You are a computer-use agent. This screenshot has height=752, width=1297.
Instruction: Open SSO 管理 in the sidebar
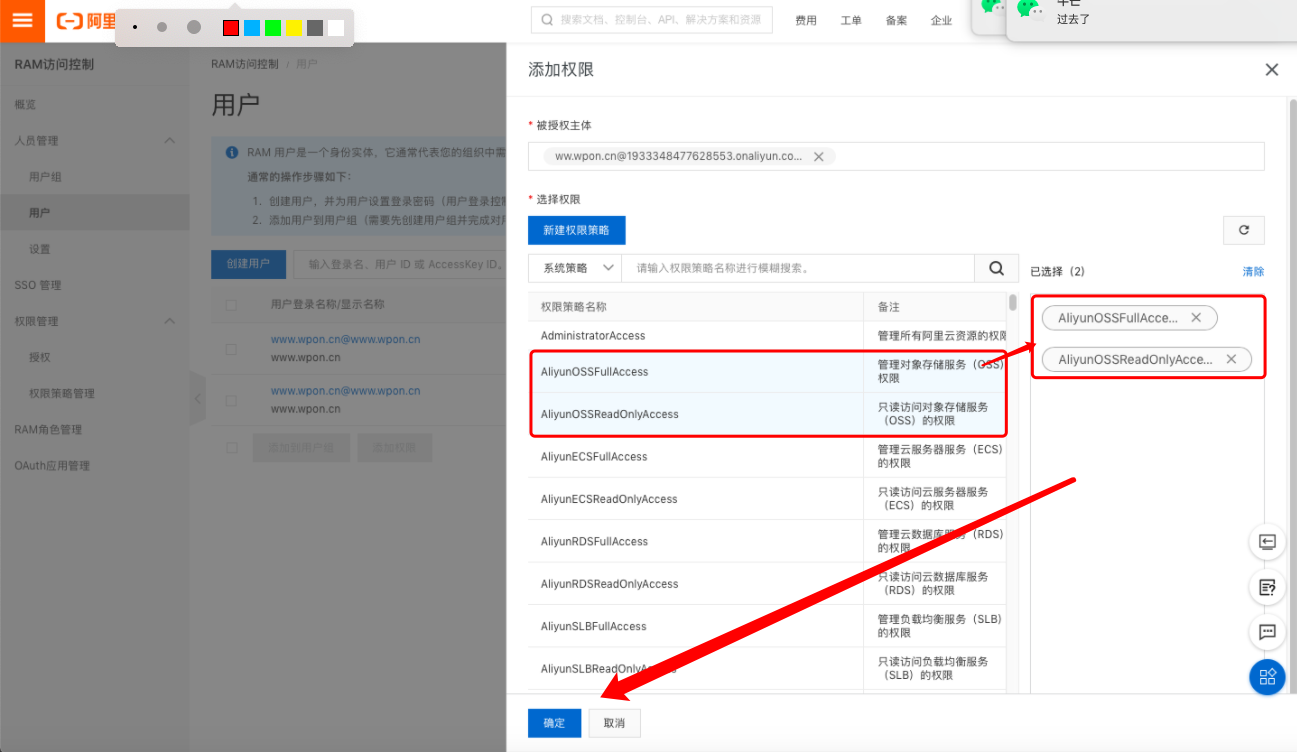[x=38, y=285]
